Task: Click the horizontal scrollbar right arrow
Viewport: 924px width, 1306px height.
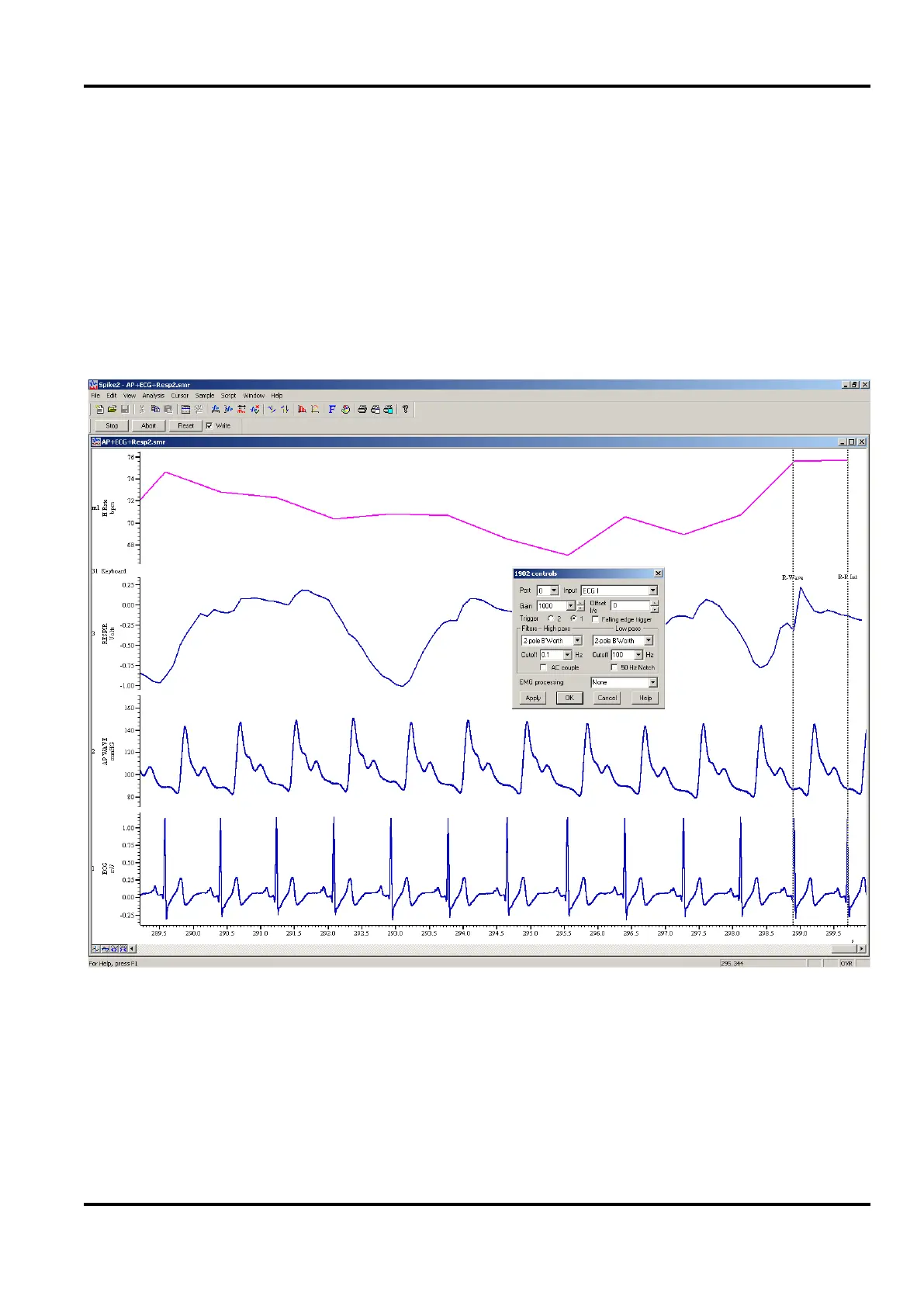Action: point(861,948)
